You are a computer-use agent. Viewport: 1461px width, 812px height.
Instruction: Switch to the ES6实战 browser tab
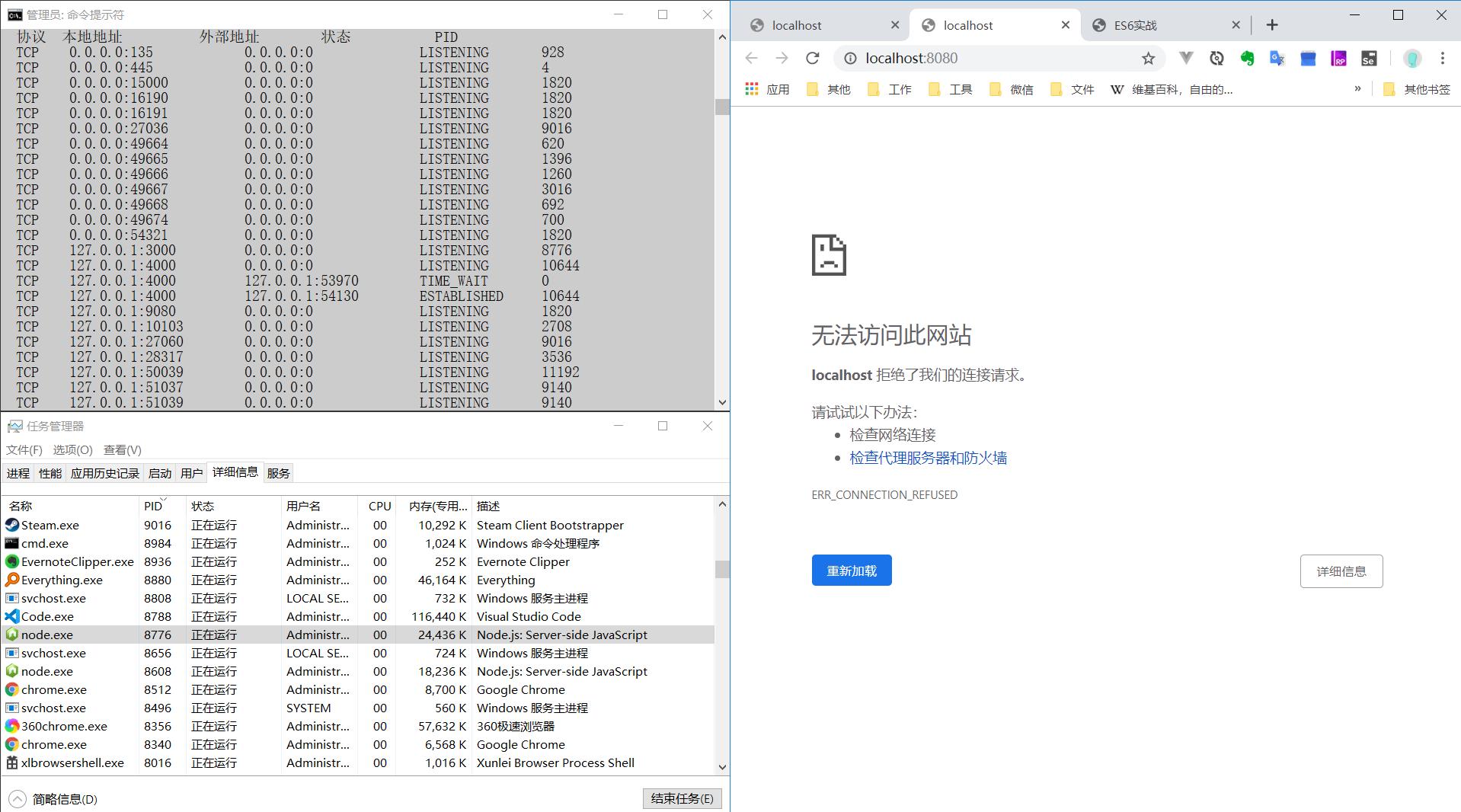(x=1165, y=25)
